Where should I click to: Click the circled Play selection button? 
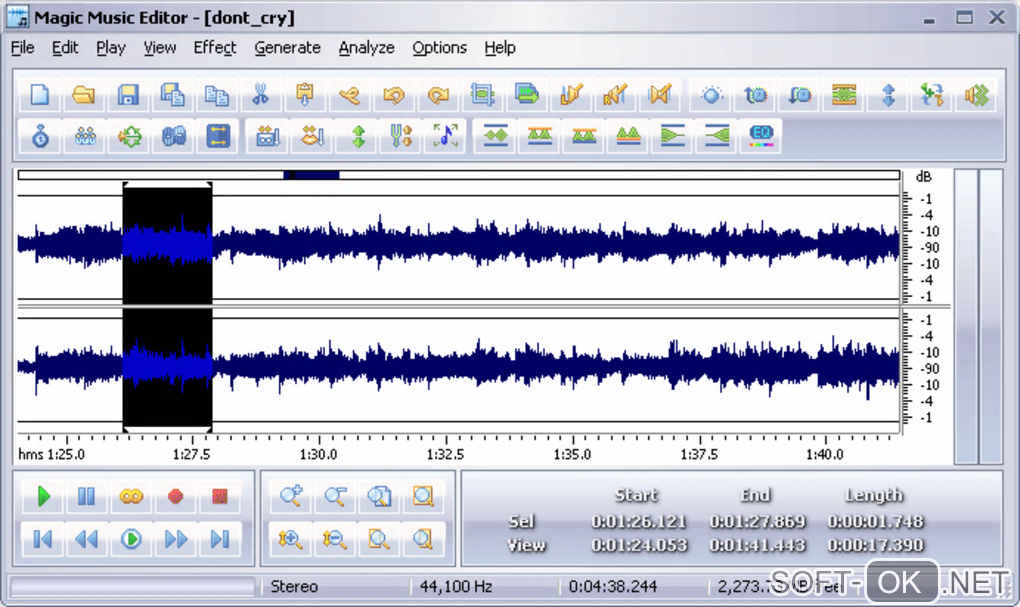pyautogui.click(x=131, y=539)
